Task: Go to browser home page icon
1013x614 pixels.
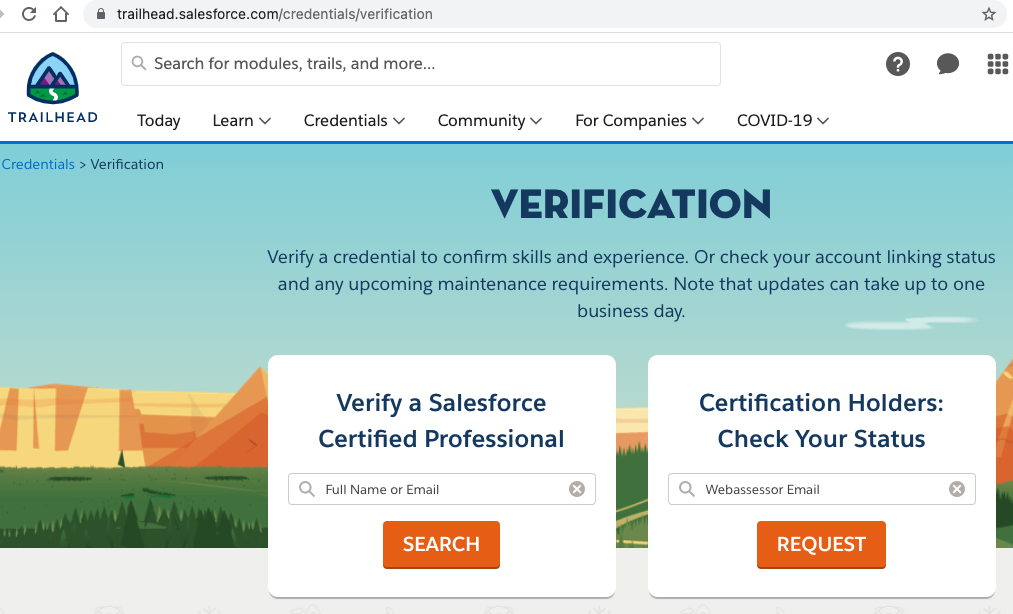Action: click(x=61, y=14)
